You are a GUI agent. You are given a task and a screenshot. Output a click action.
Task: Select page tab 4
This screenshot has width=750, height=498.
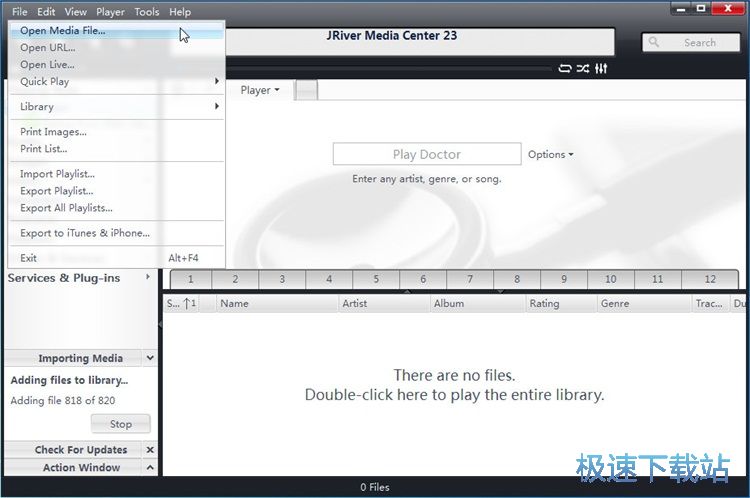pyautogui.click(x=329, y=279)
